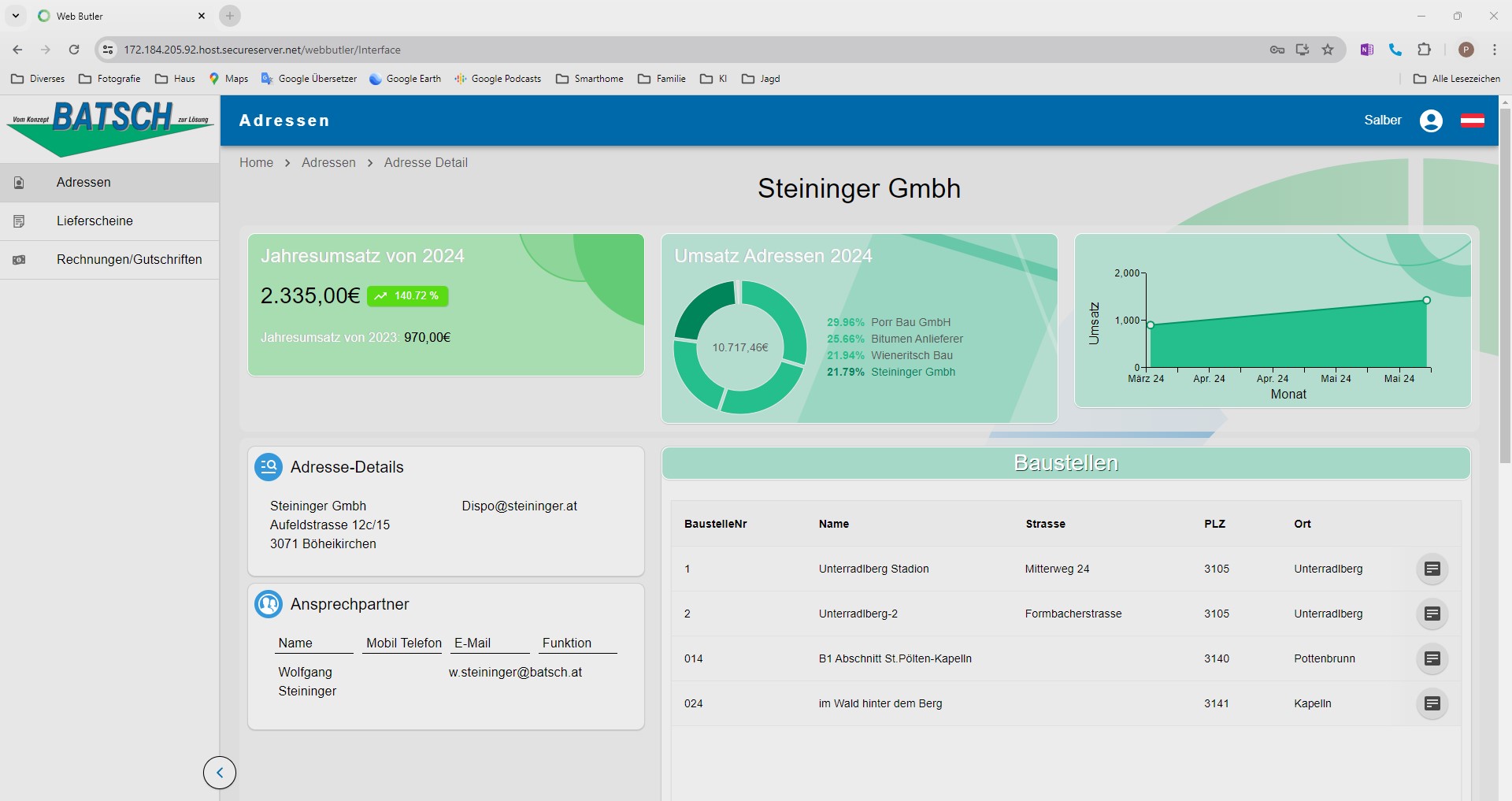Click the user profile avatar icon
This screenshot has width=1512, height=801.
coord(1431,121)
